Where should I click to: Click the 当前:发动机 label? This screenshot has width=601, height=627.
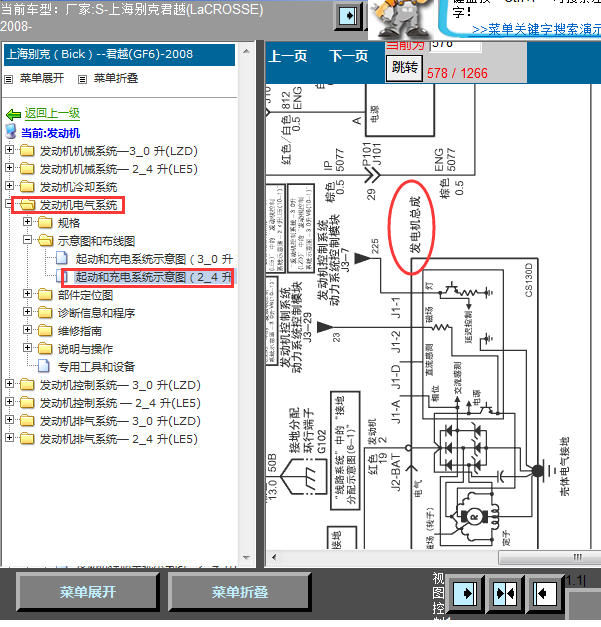pos(51,133)
